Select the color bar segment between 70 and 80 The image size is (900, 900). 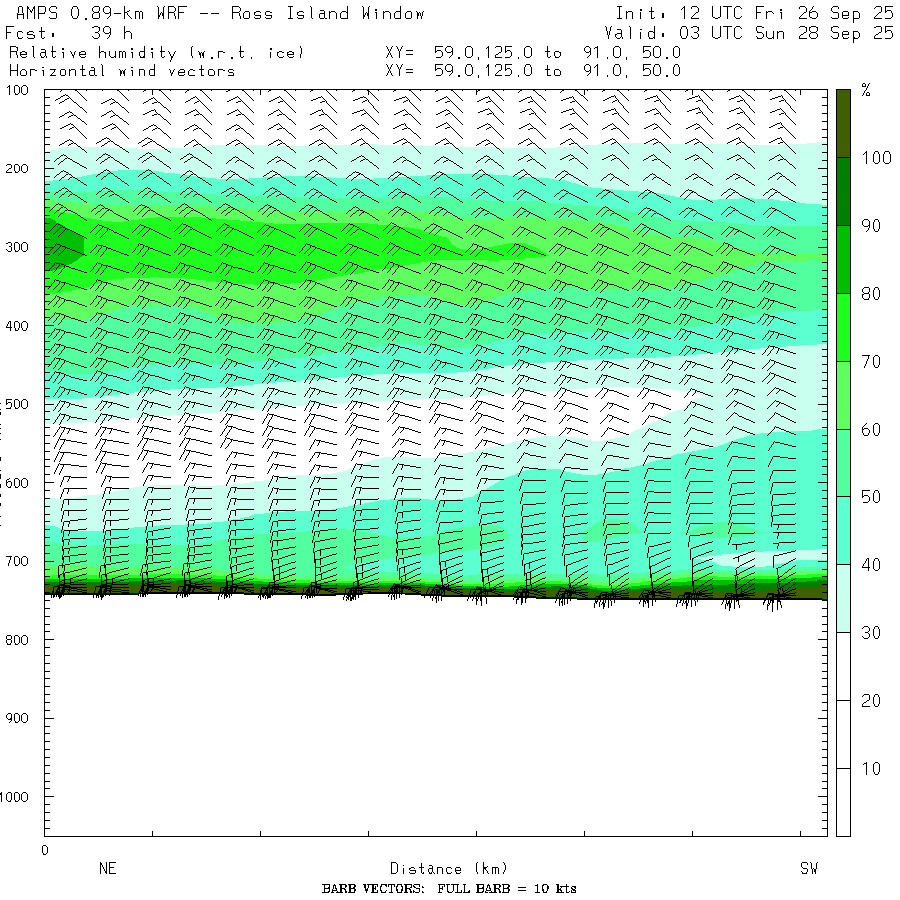click(843, 327)
